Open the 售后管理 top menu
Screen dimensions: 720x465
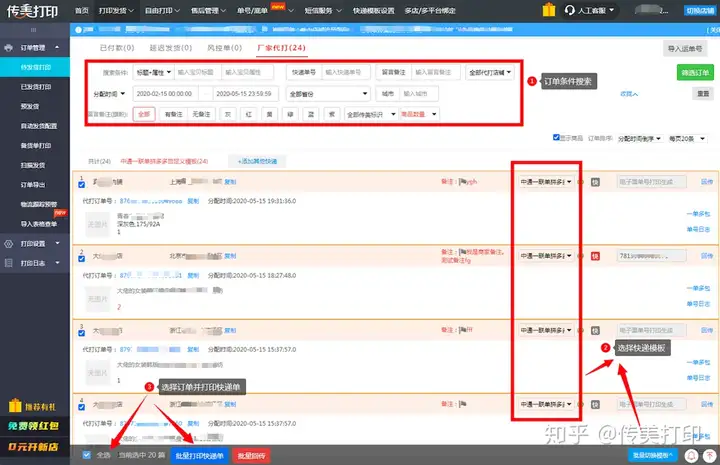(208, 11)
